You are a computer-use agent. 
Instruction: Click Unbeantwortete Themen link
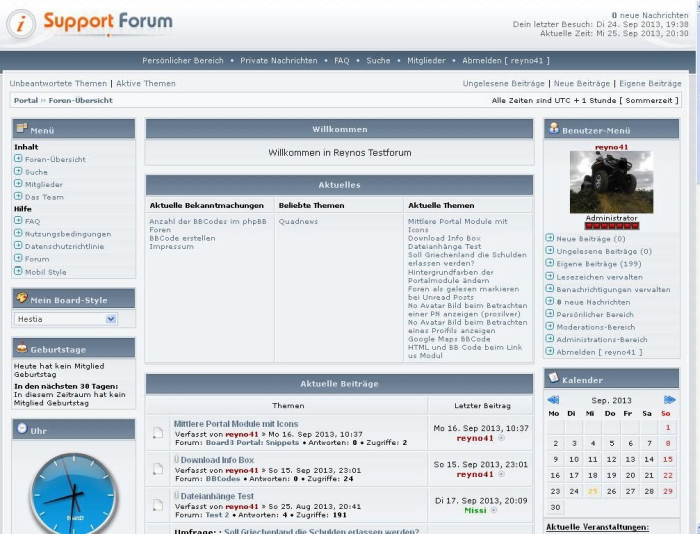pos(58,84)
